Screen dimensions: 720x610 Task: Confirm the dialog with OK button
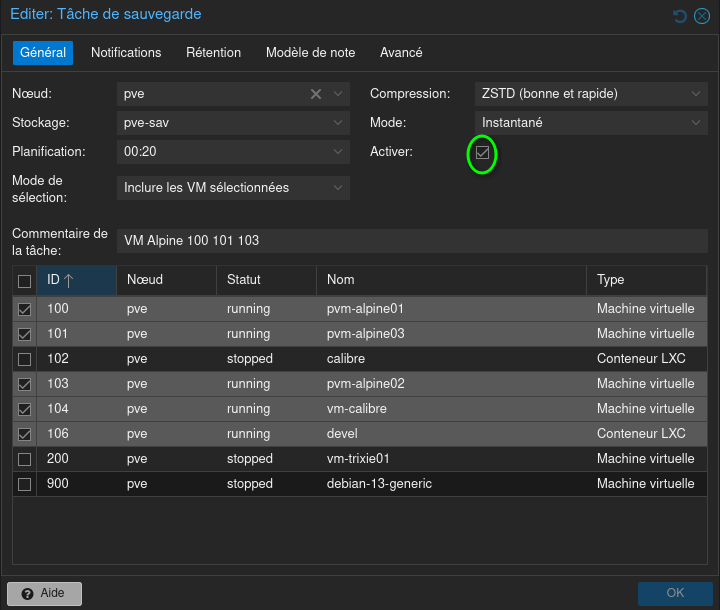[x=675, y=593]
